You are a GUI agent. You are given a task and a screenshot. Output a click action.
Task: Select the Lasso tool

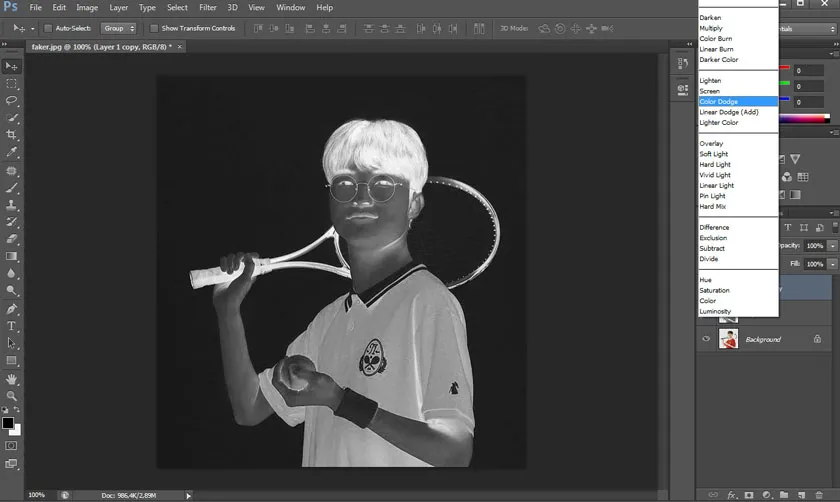tap(12, 100)
